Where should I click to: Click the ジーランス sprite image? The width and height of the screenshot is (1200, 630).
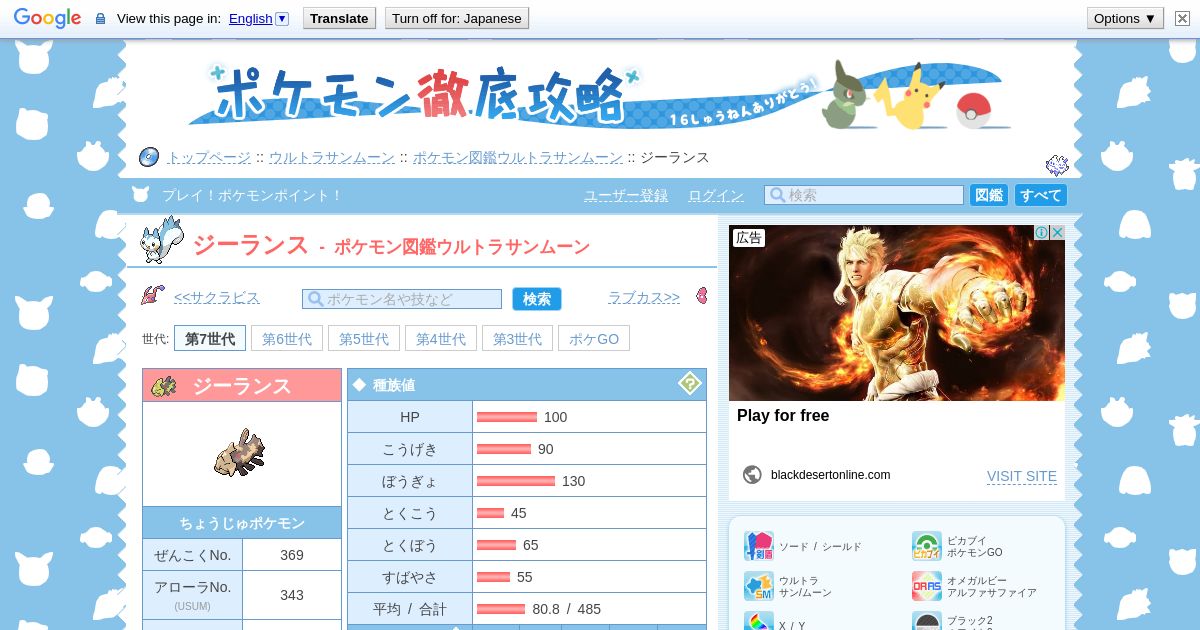pos(241,452)
